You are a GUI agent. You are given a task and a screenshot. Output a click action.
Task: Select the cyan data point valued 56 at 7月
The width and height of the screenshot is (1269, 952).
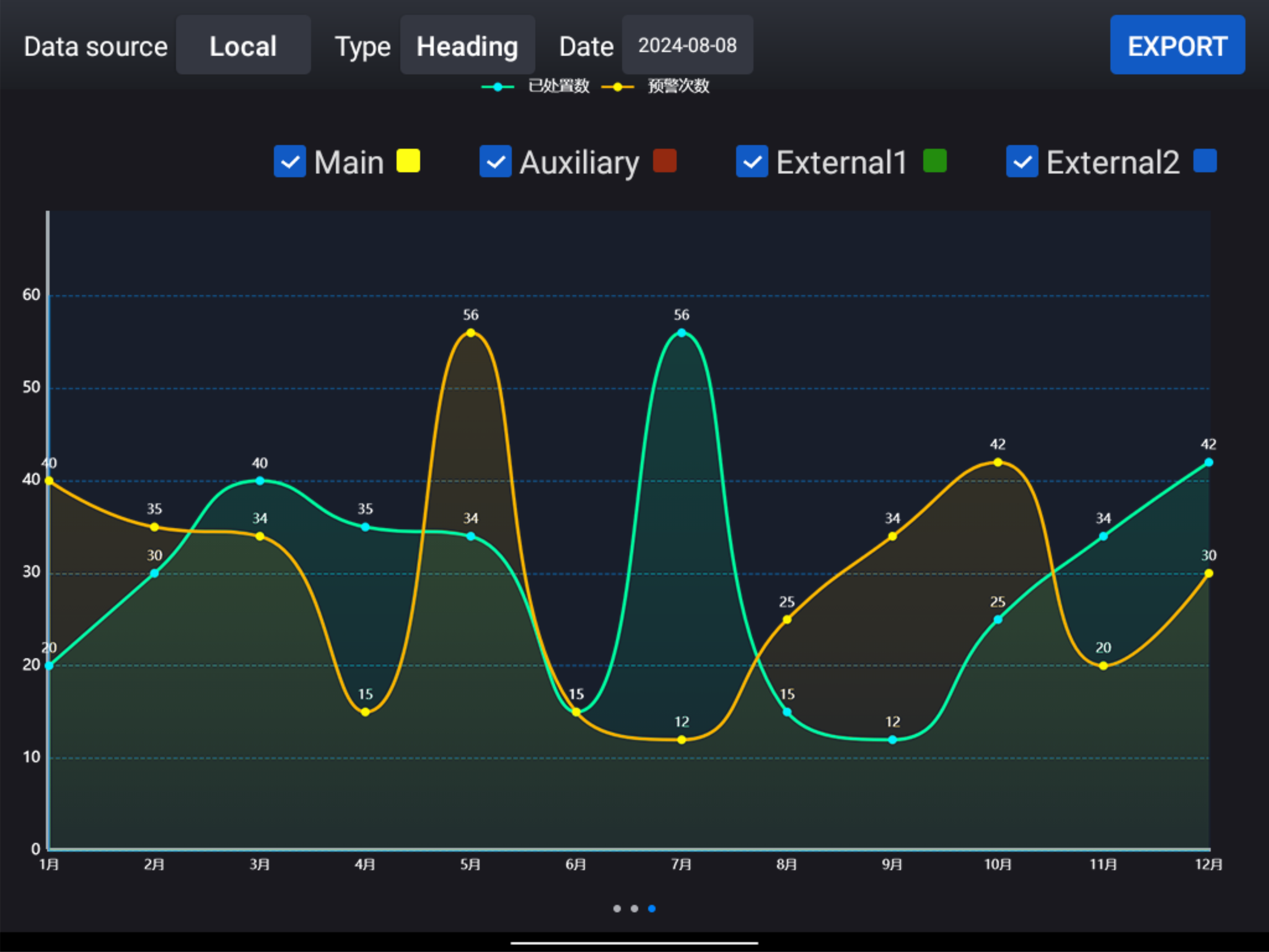click(x=681, y=333)
